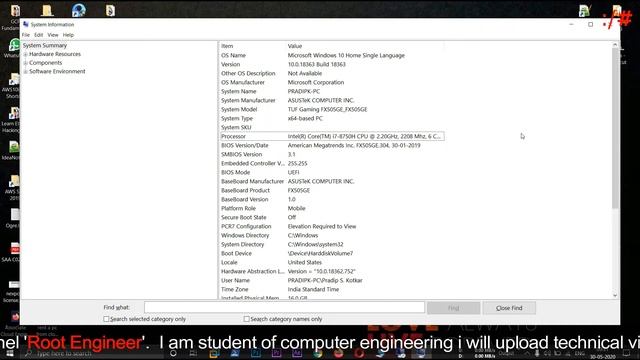Select the Platform Role row
The width and height of the screenshot is (640, 360).
[332, 208]
